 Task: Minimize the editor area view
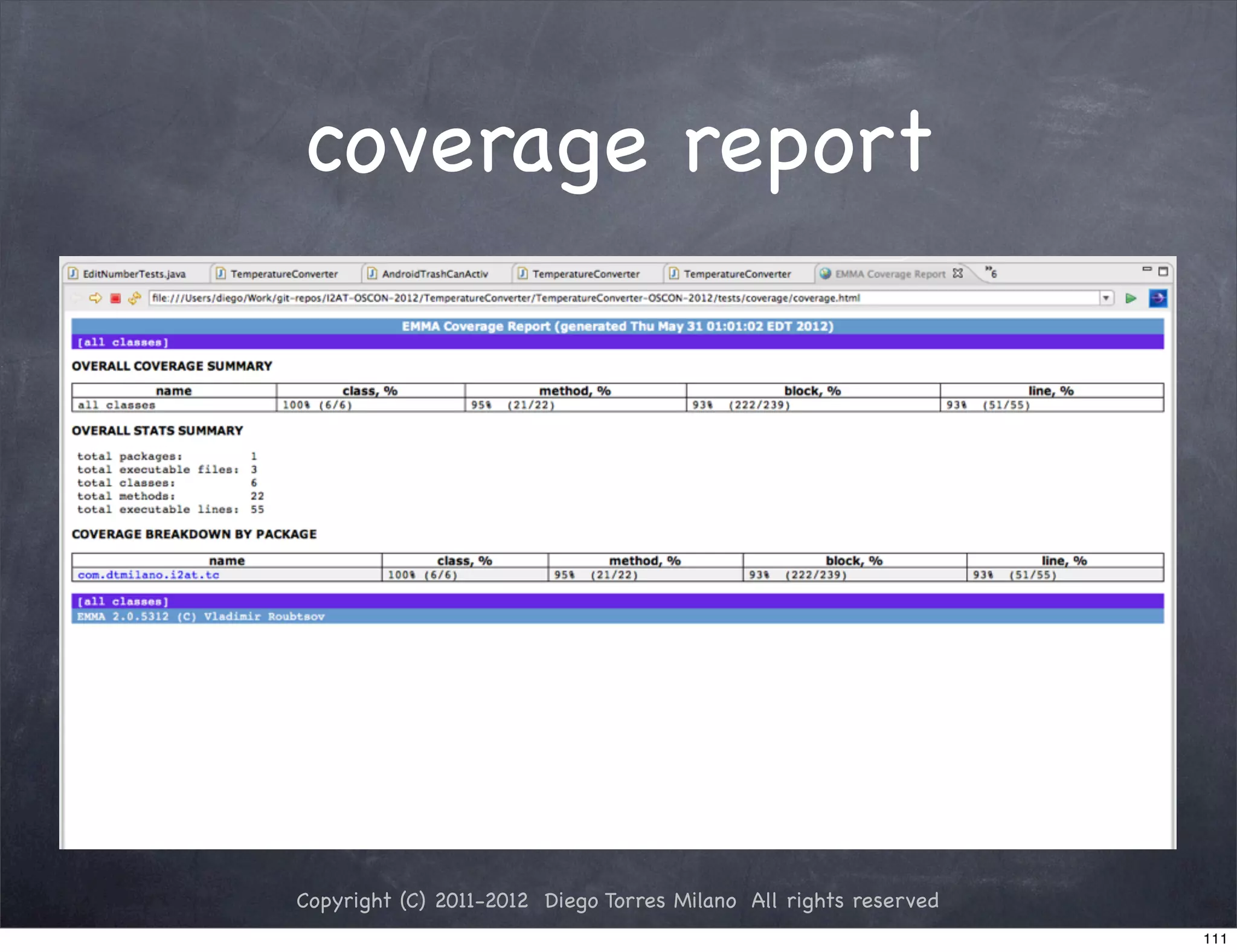[x=1146, y=269]
